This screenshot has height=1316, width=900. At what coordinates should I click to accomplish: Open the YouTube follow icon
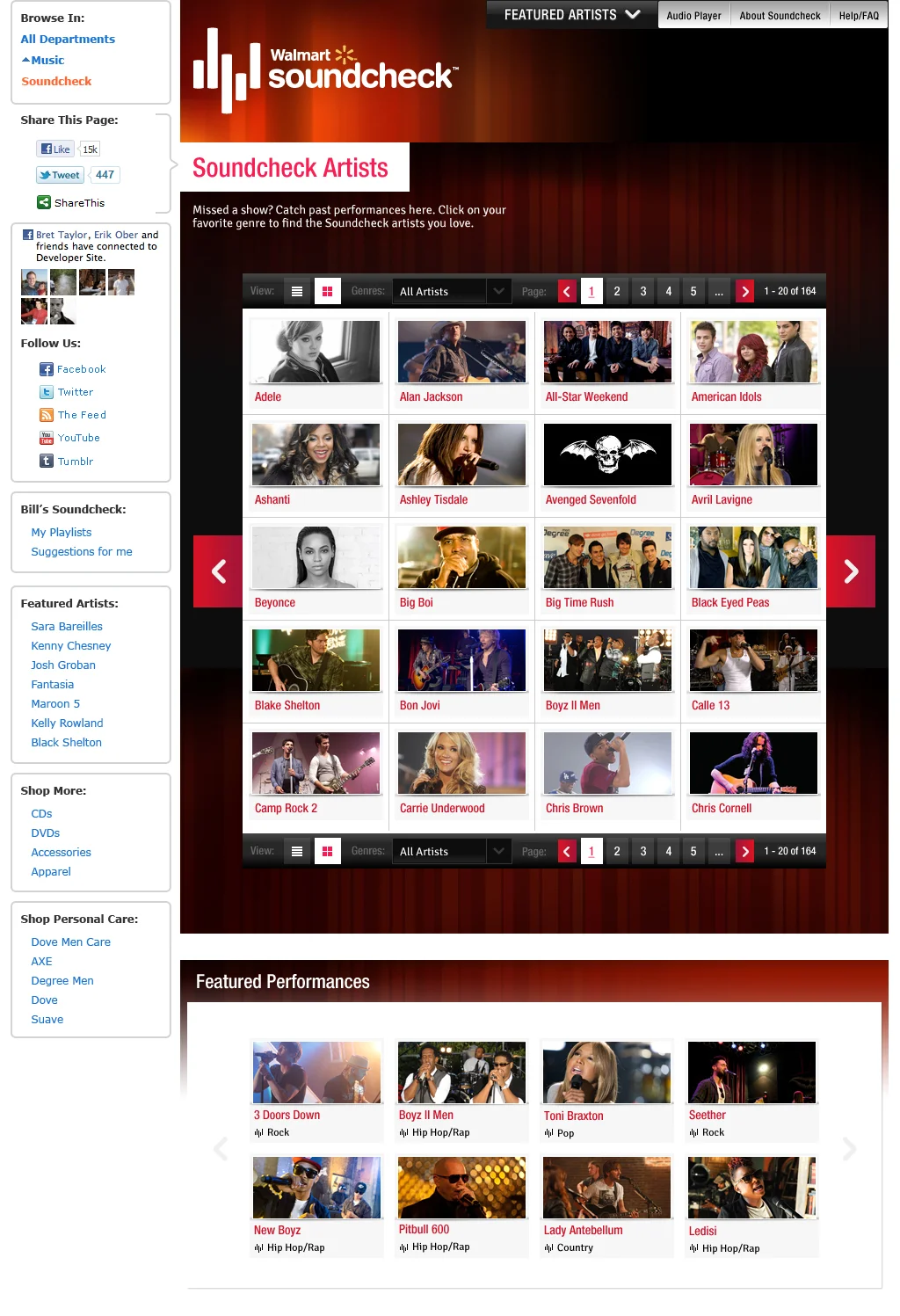coord(47,438)
